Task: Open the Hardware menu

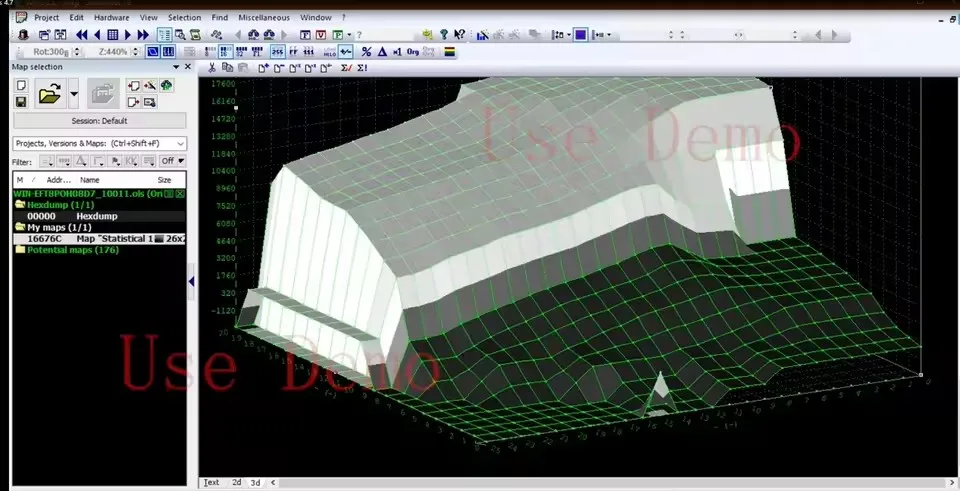Action: pyautogui.click(x=111, y=18)
